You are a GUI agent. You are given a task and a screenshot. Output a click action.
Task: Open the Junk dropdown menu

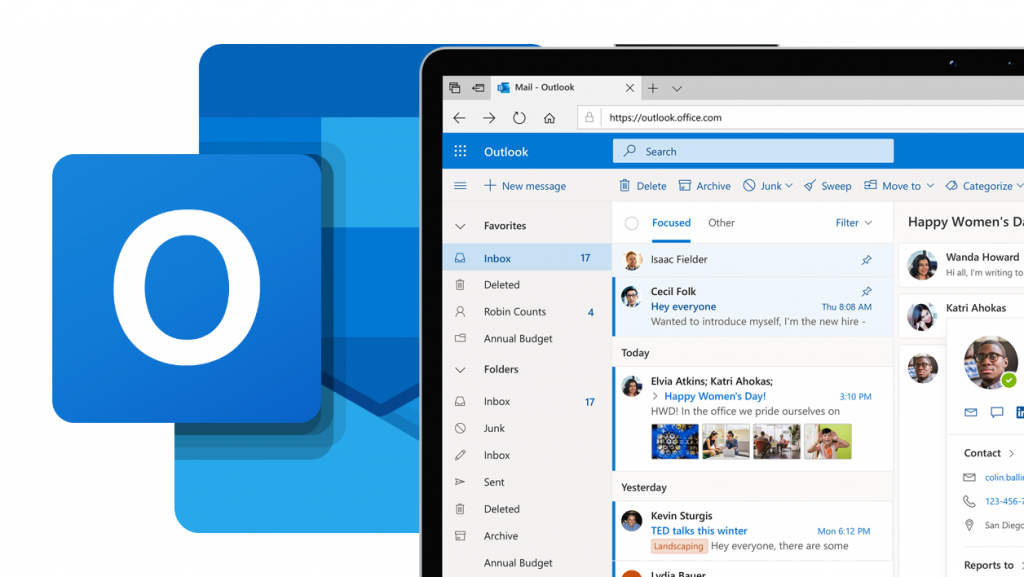[x=788, y=186]
